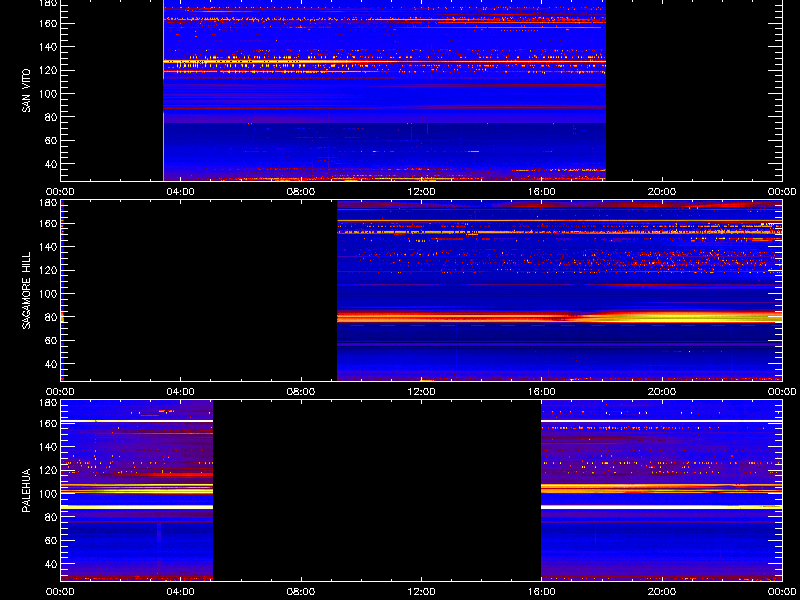Pick the 160 frequency label on Palehua axis
The image size is (800, 600).
coord(48,423)
